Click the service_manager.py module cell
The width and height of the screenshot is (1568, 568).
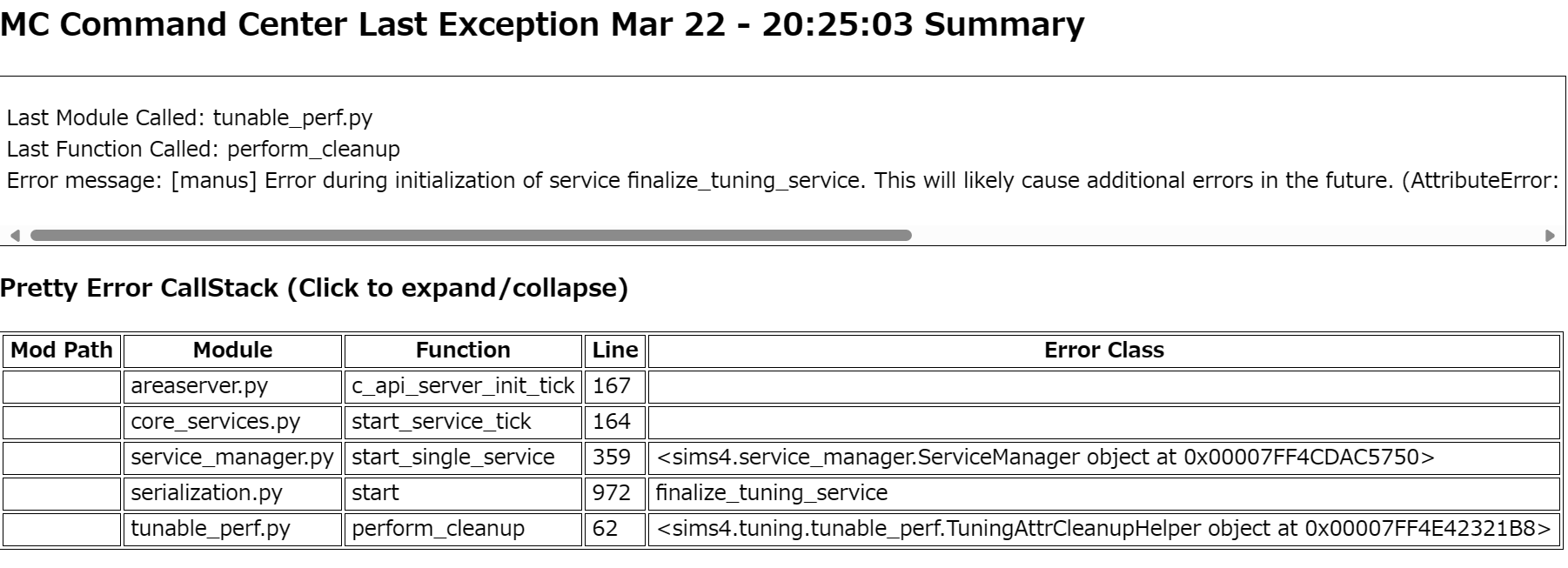click(x=232, y=458)
